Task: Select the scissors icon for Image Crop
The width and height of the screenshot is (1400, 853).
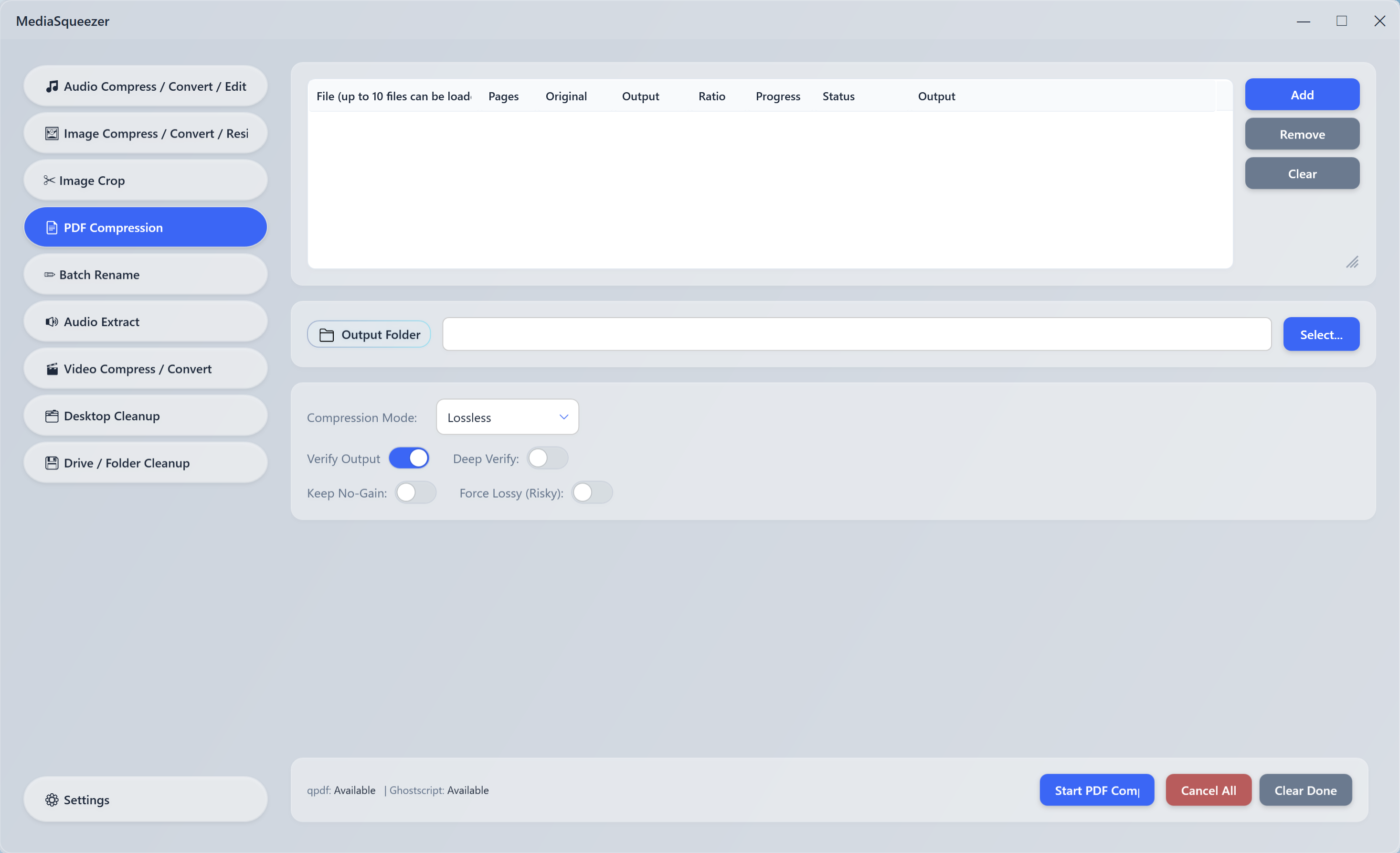Action: click(49, 180)
